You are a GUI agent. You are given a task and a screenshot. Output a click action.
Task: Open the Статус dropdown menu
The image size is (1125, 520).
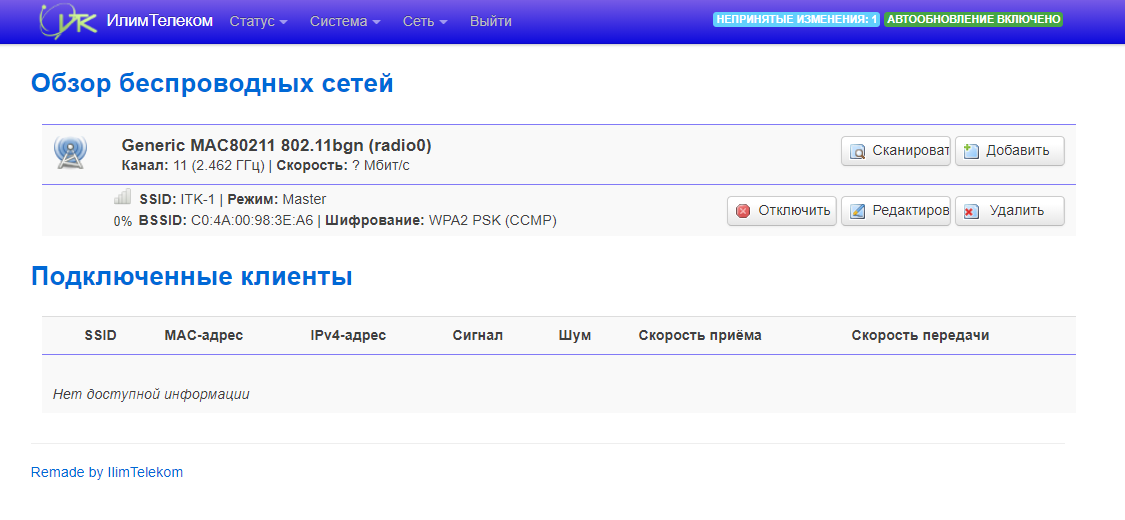coord(258,21)
